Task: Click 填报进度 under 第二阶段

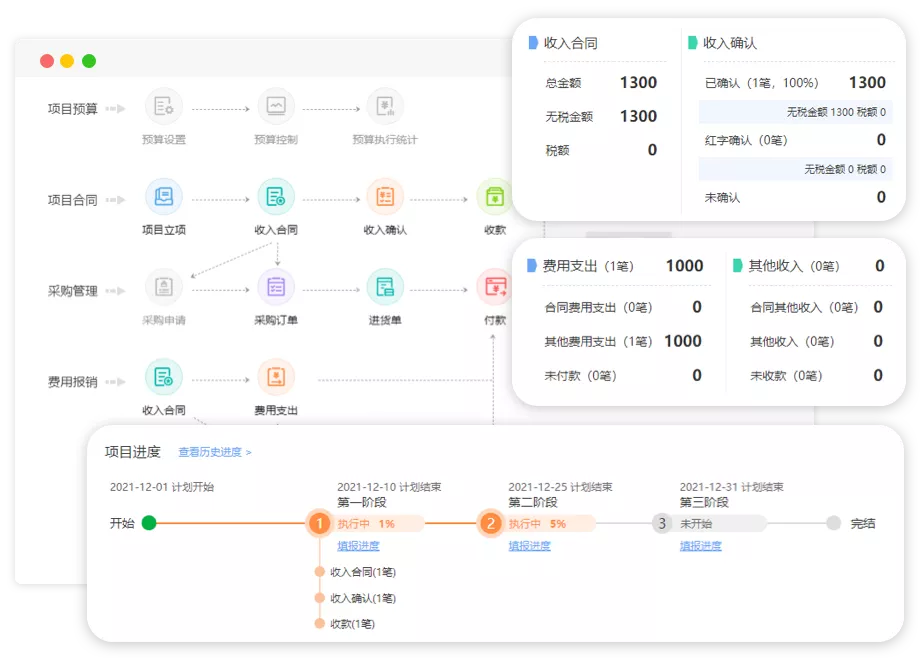Action: [529, 546]
